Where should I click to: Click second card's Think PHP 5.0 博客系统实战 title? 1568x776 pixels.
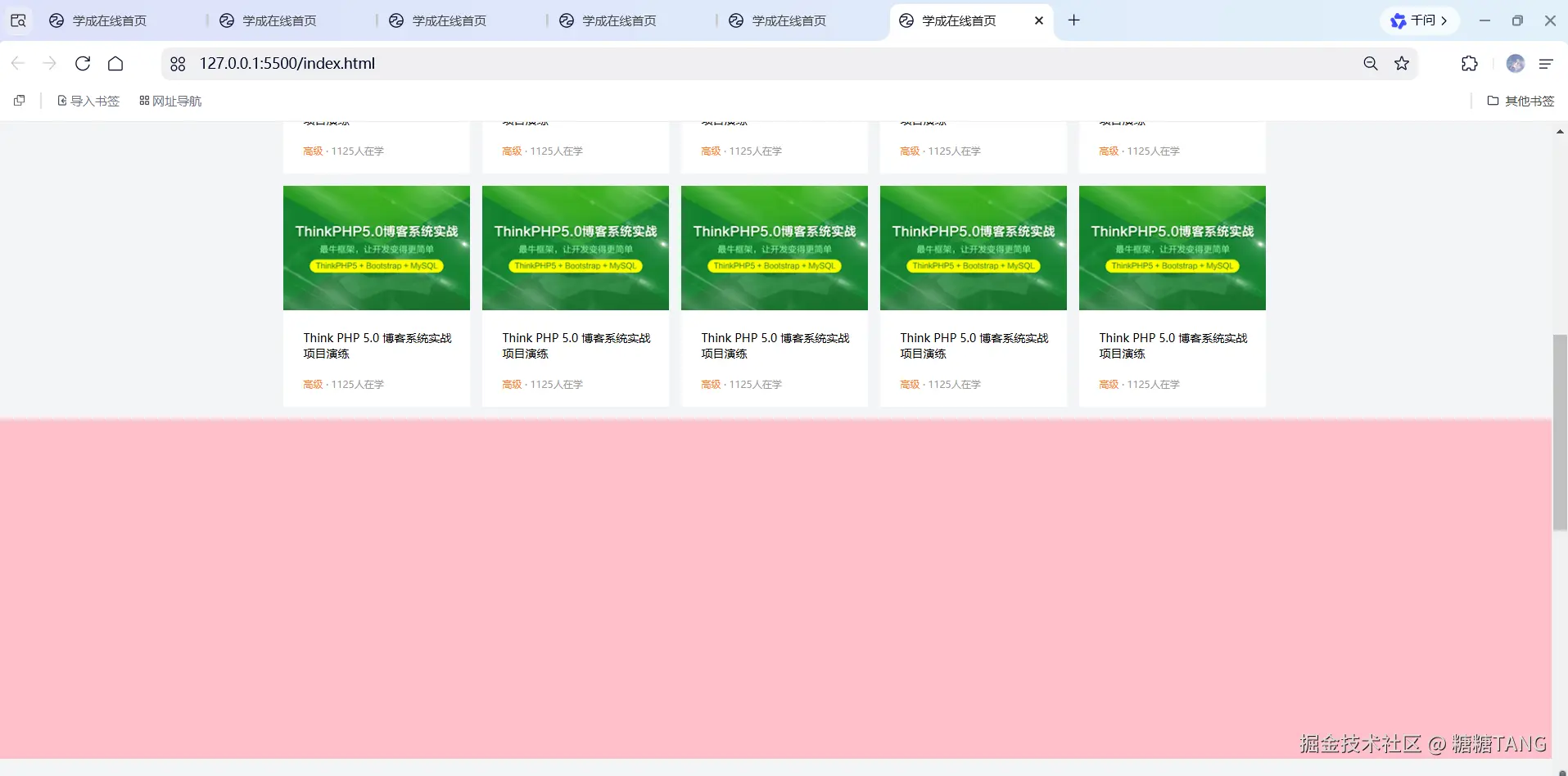tap(576, 345)
